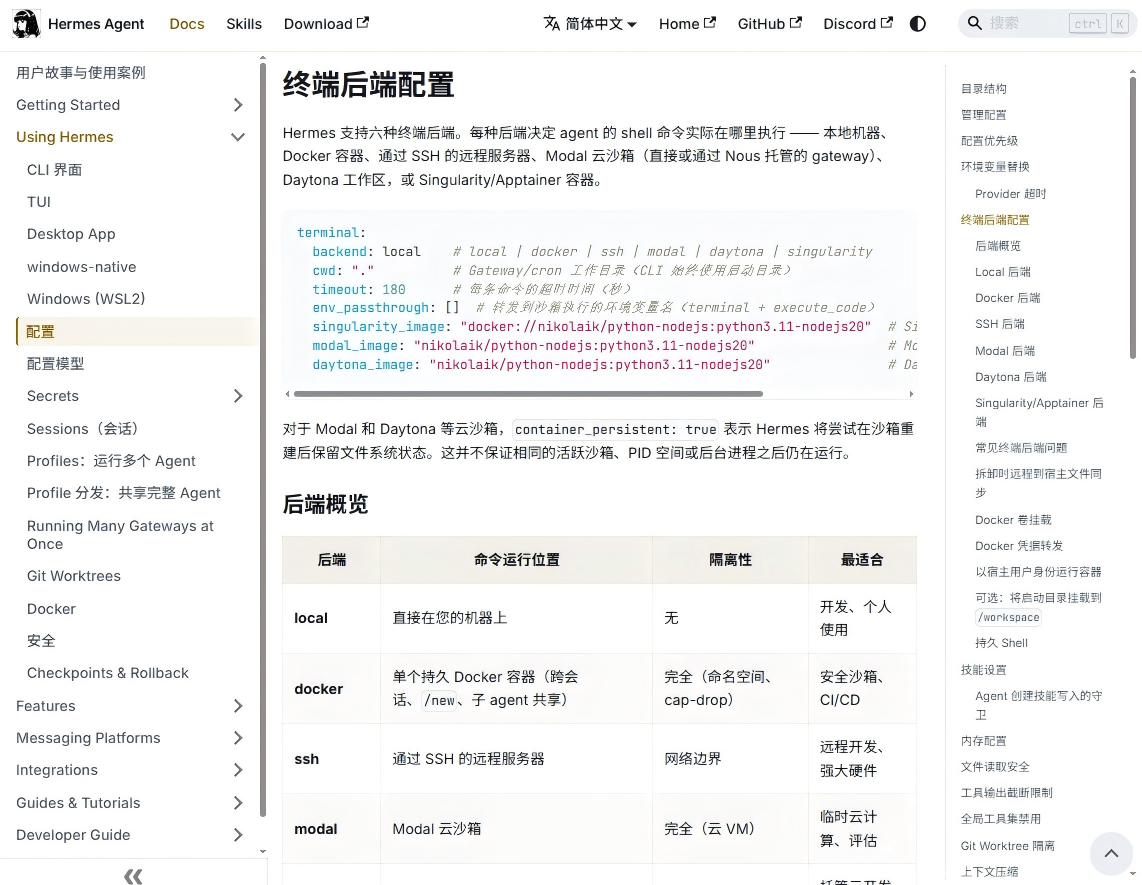
Task: Expand the Secrets chevron
Action: (238, 396)
